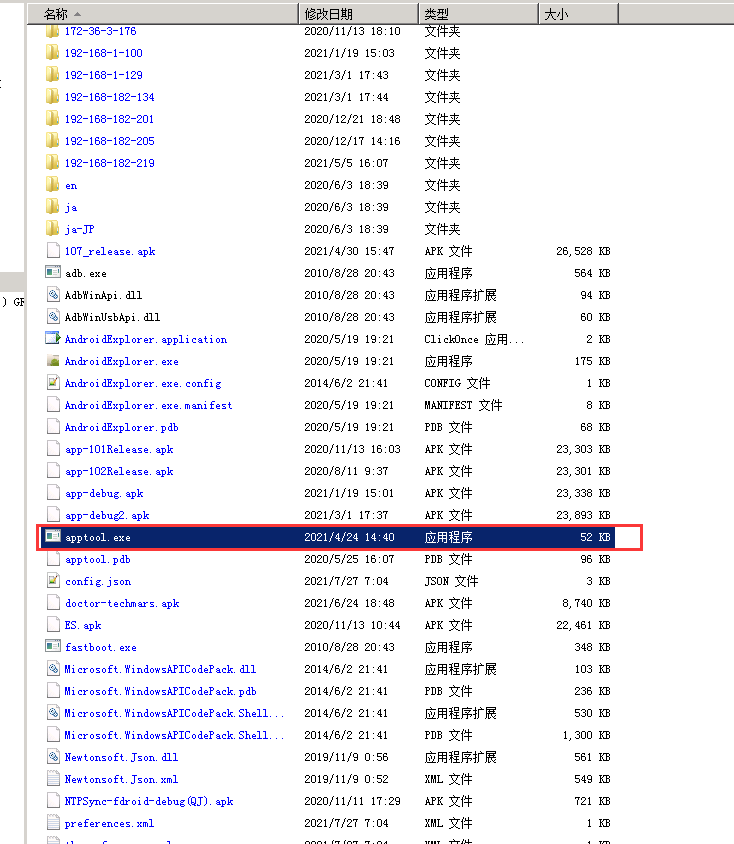This screenshot has width=734, height=844.
Task: Click size 52 KB of apptool.exe
Action: (x=595, y=537)
